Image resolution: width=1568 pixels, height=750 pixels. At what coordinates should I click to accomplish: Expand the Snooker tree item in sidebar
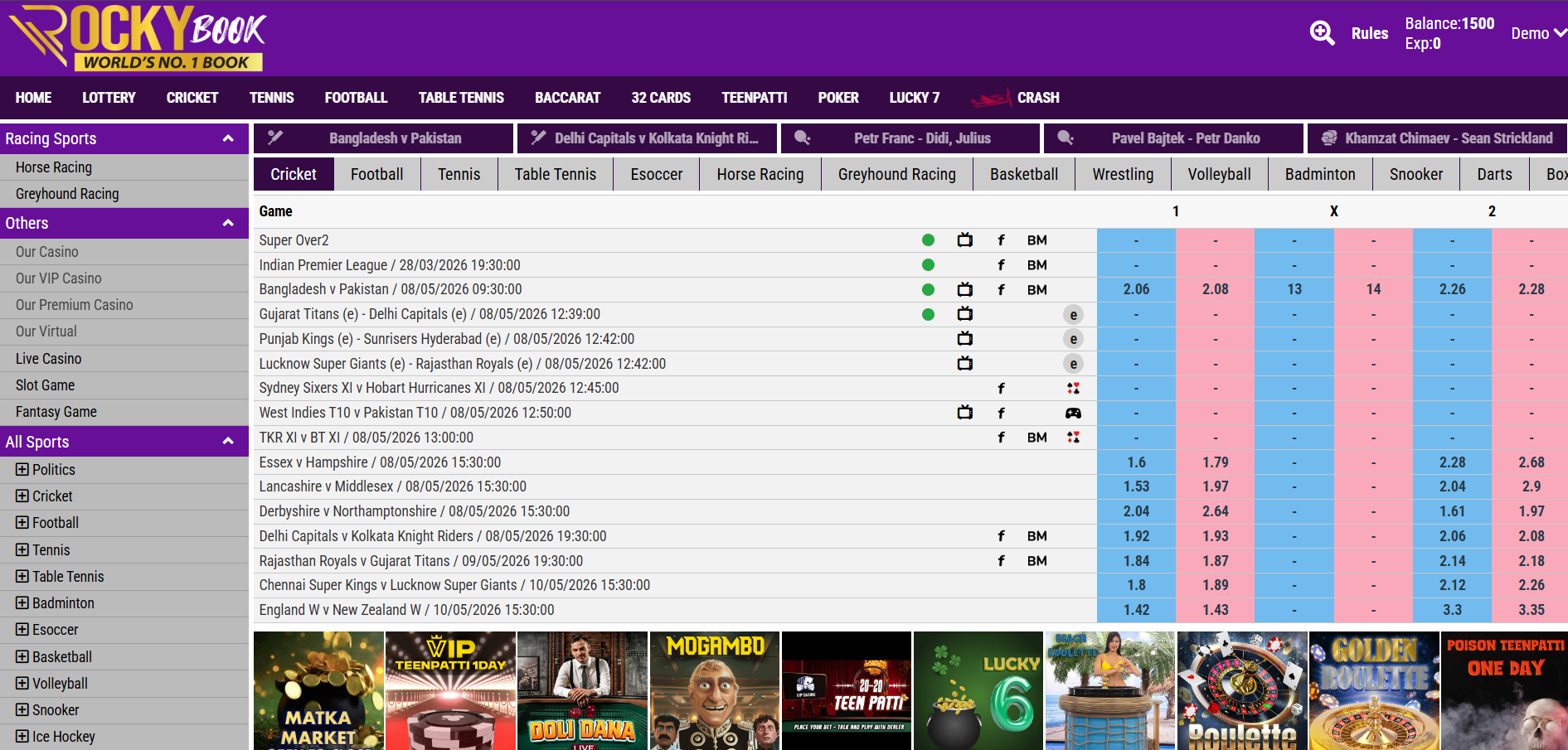[x=22, y=709]
